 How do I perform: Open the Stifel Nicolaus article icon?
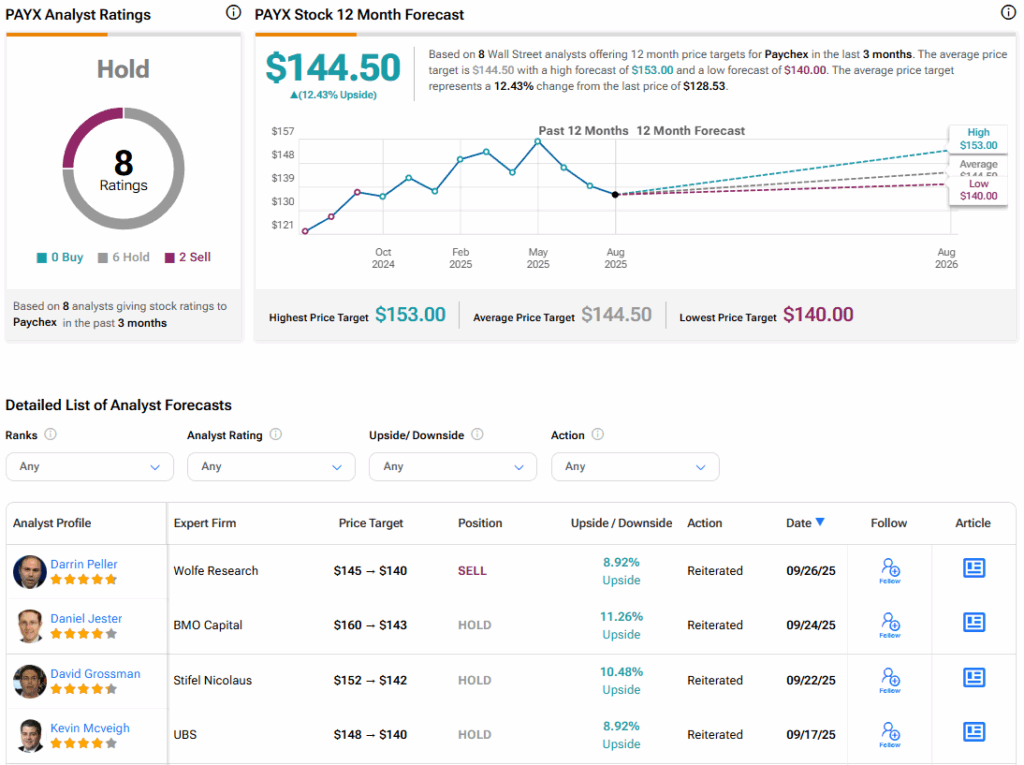(x=974, y=677)
